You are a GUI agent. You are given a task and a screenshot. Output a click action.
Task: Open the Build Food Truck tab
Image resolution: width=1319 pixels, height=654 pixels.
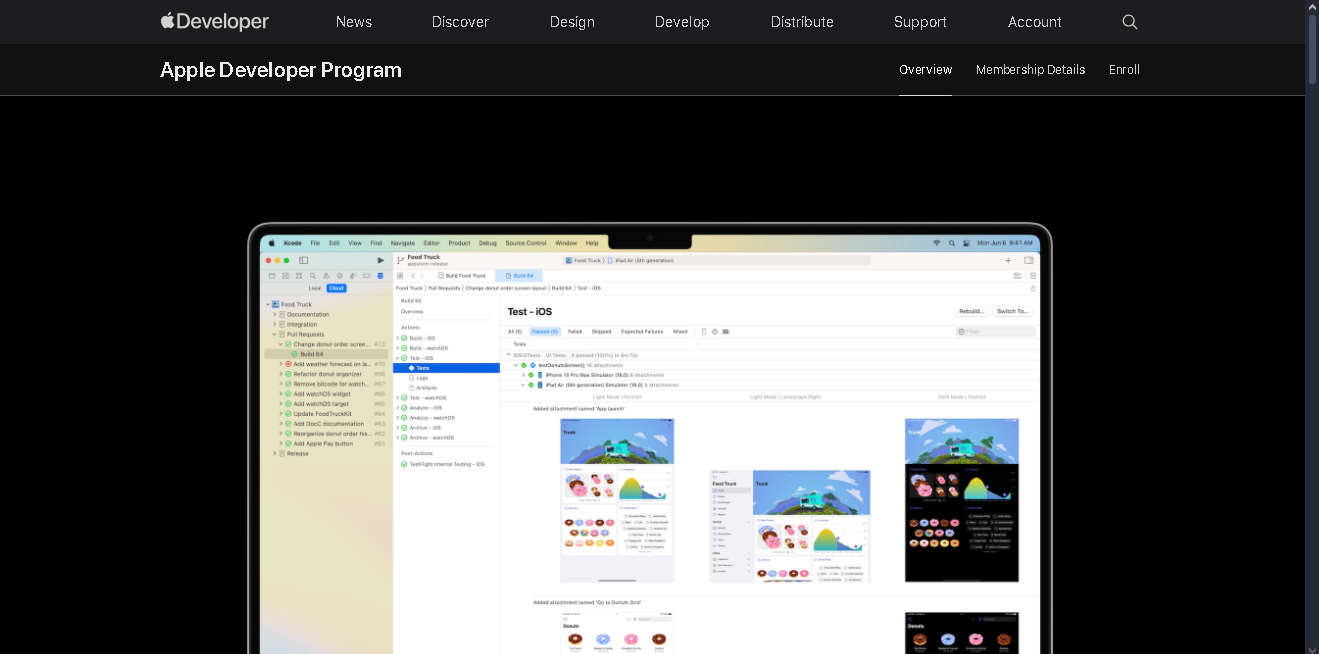460,276
